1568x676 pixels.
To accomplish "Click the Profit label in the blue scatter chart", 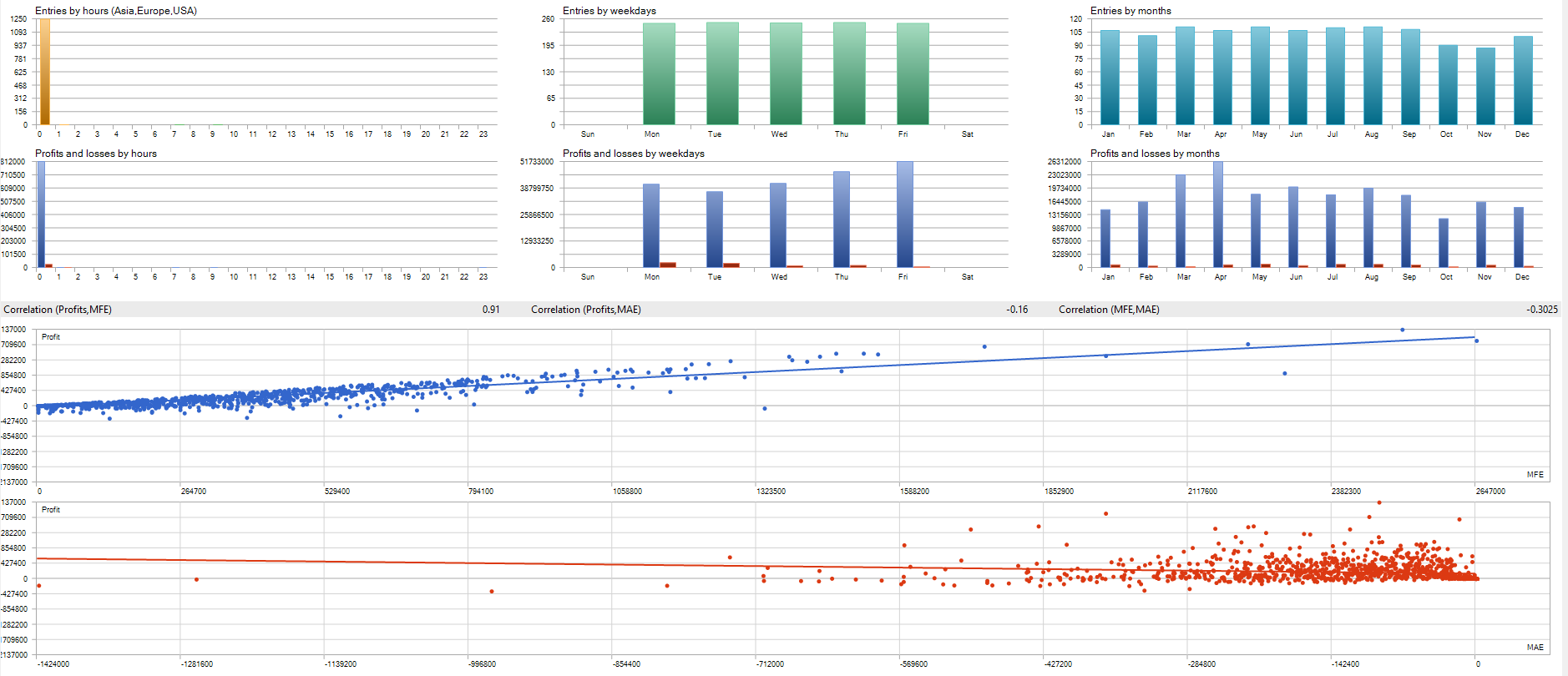I will tap(51, 337).
